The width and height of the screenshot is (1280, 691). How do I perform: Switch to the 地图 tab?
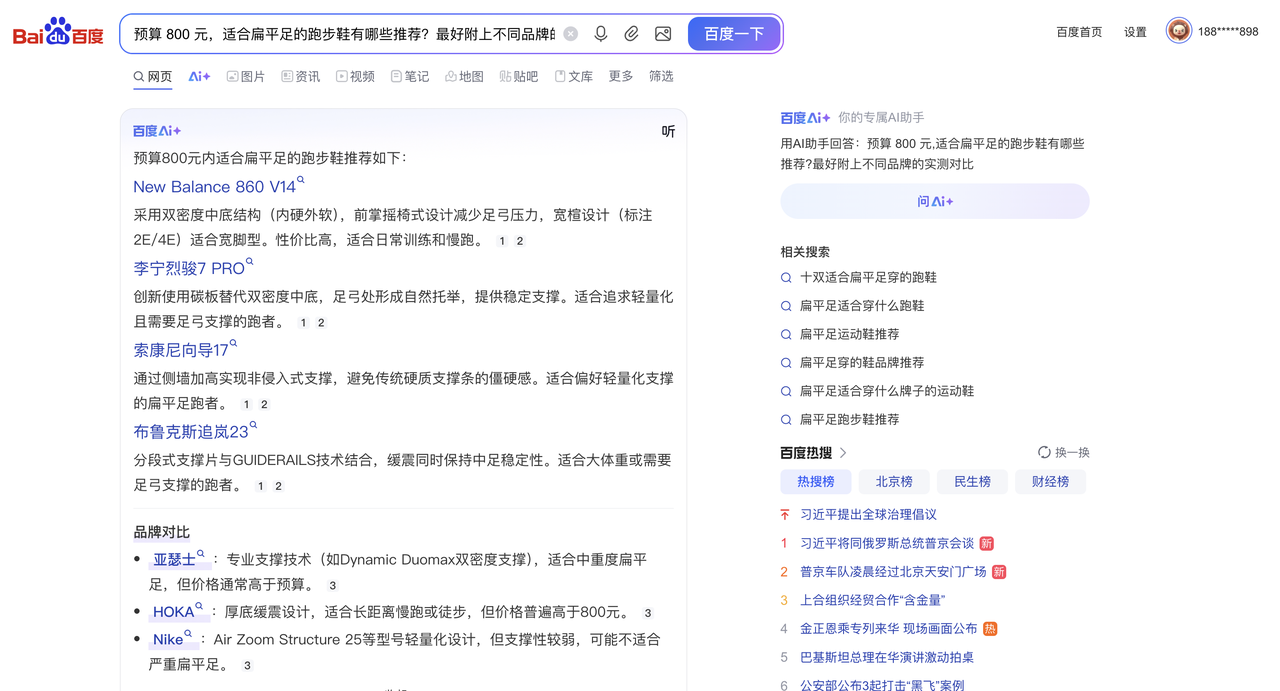[x=464, y=76]
